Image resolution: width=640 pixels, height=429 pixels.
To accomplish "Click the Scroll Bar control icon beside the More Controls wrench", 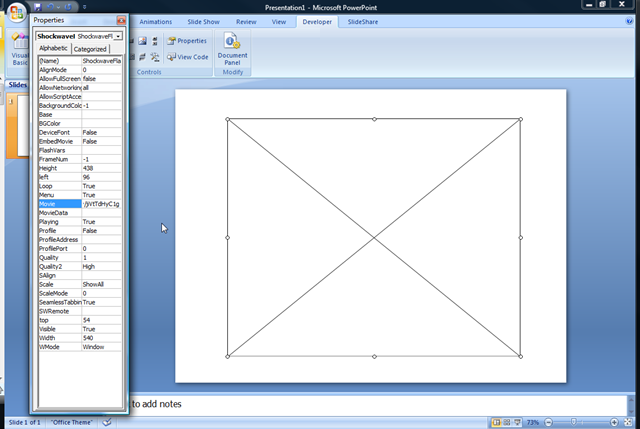I will pyautogui.click(x=155, y=41).
